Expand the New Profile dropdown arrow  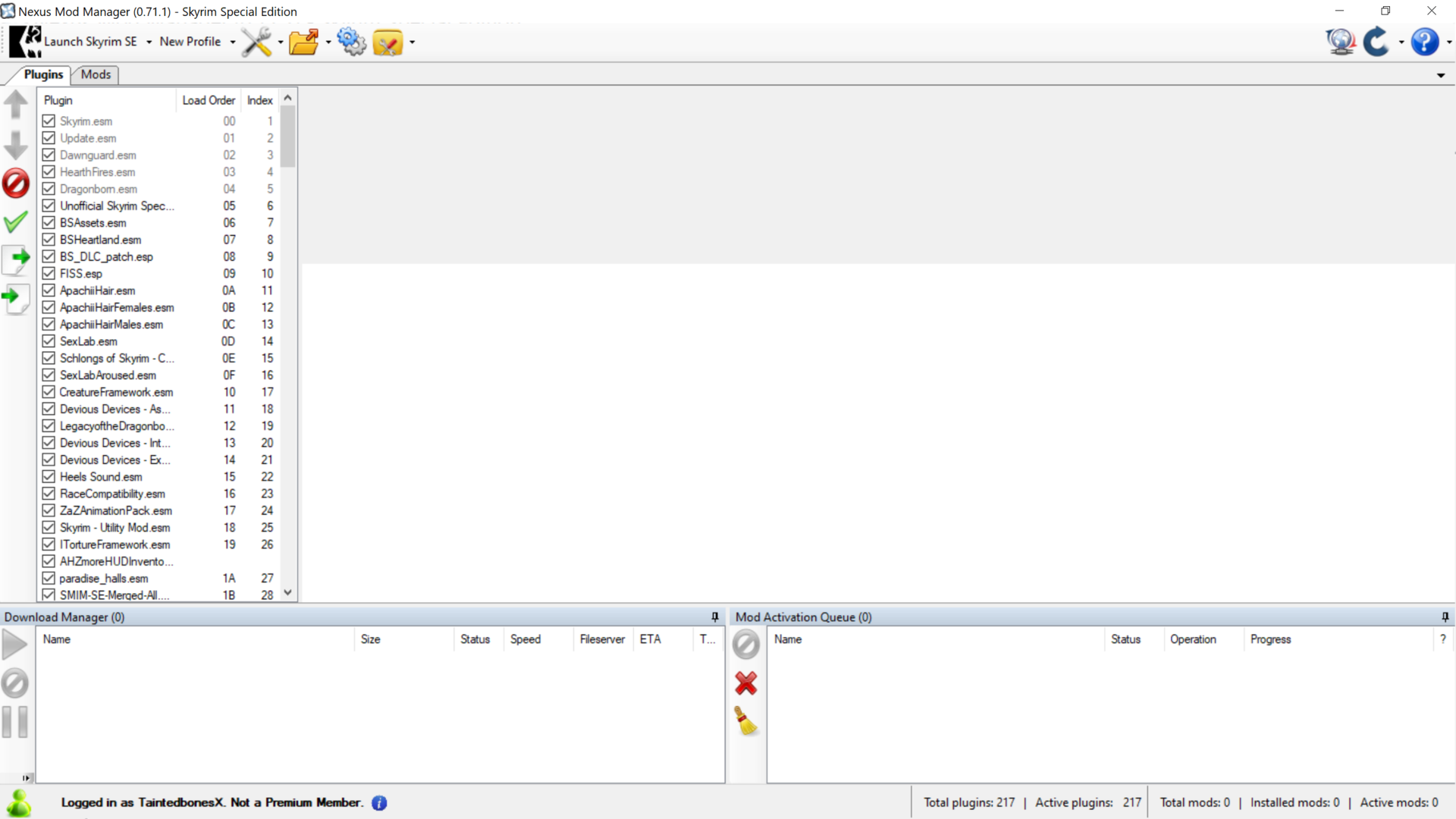point(233,42)
